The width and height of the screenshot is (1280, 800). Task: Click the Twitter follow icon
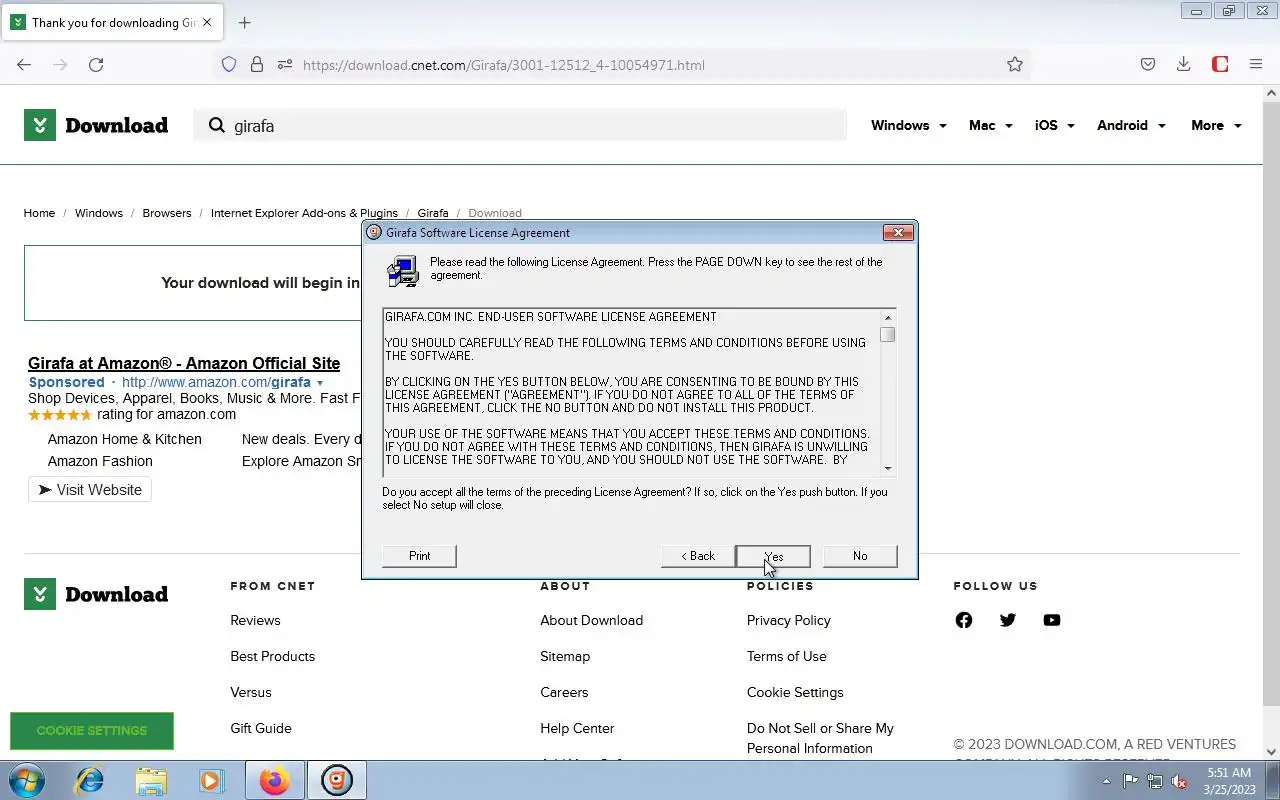(1008, 620)
